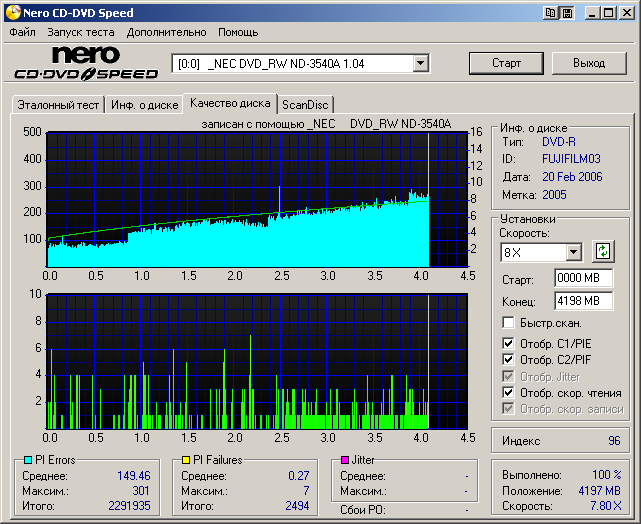Expand the 8X speed dropdown
641x524 pixels.
point(573,252)
